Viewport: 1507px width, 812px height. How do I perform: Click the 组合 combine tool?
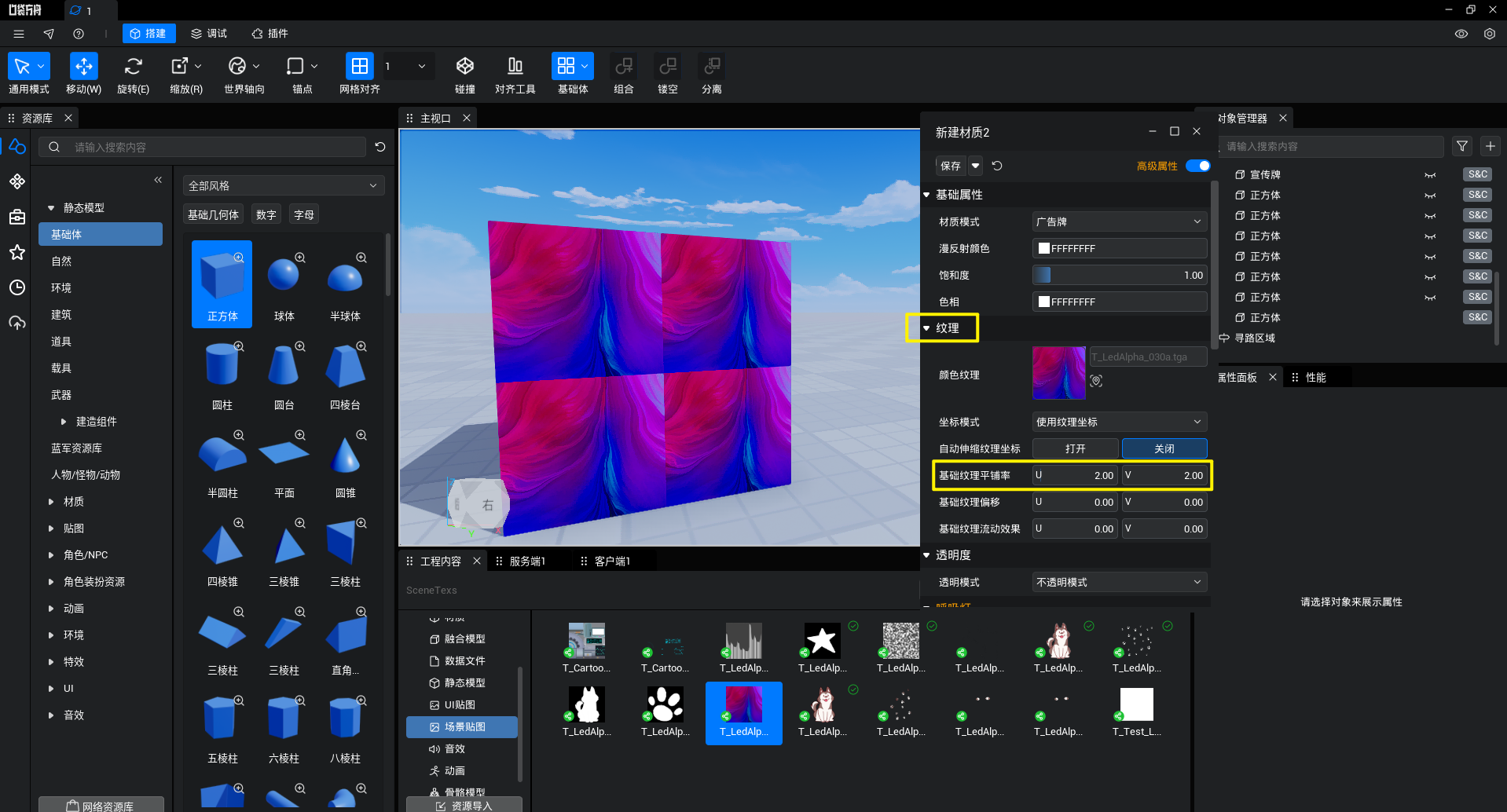(624, 67)
